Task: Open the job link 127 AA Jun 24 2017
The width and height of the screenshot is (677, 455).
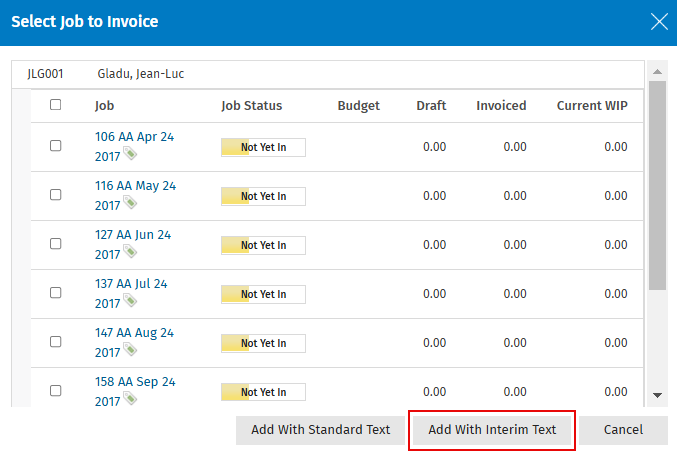Action: (x=133, y=244)
